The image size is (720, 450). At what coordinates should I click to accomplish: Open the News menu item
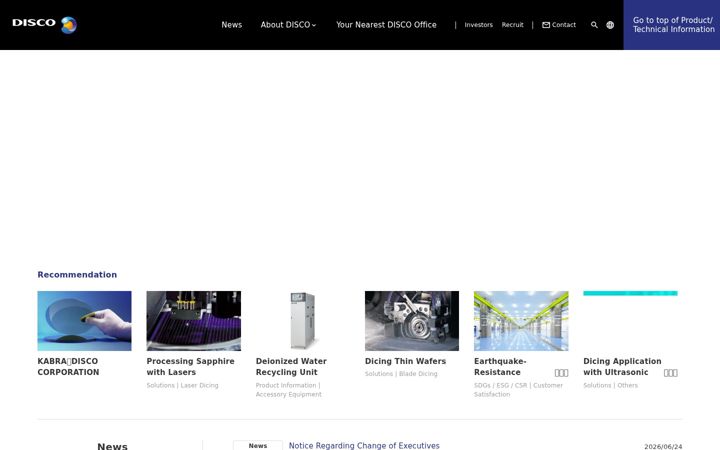pos(231,25)
